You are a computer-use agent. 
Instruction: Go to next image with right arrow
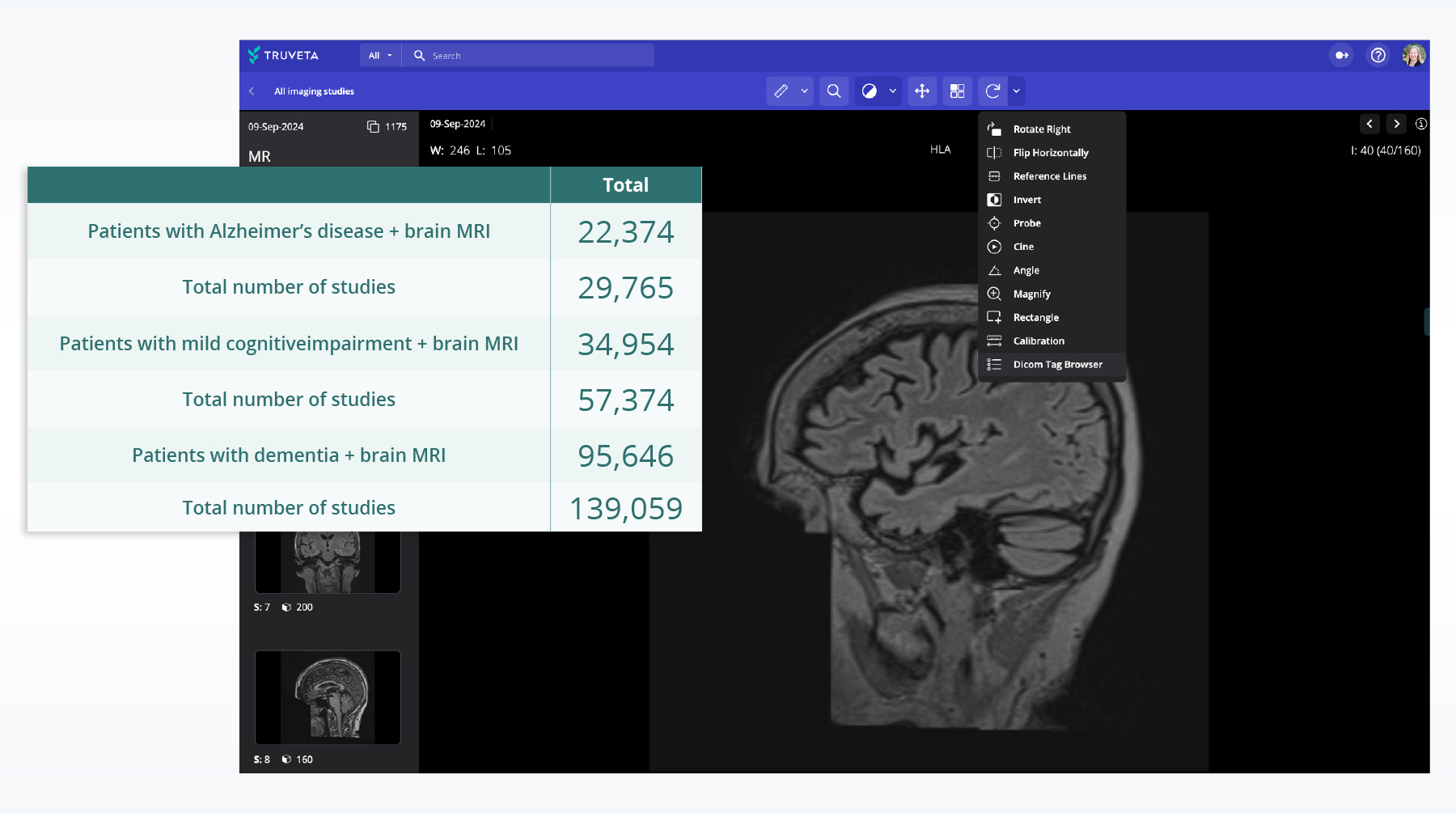(x=1396, y=124)
